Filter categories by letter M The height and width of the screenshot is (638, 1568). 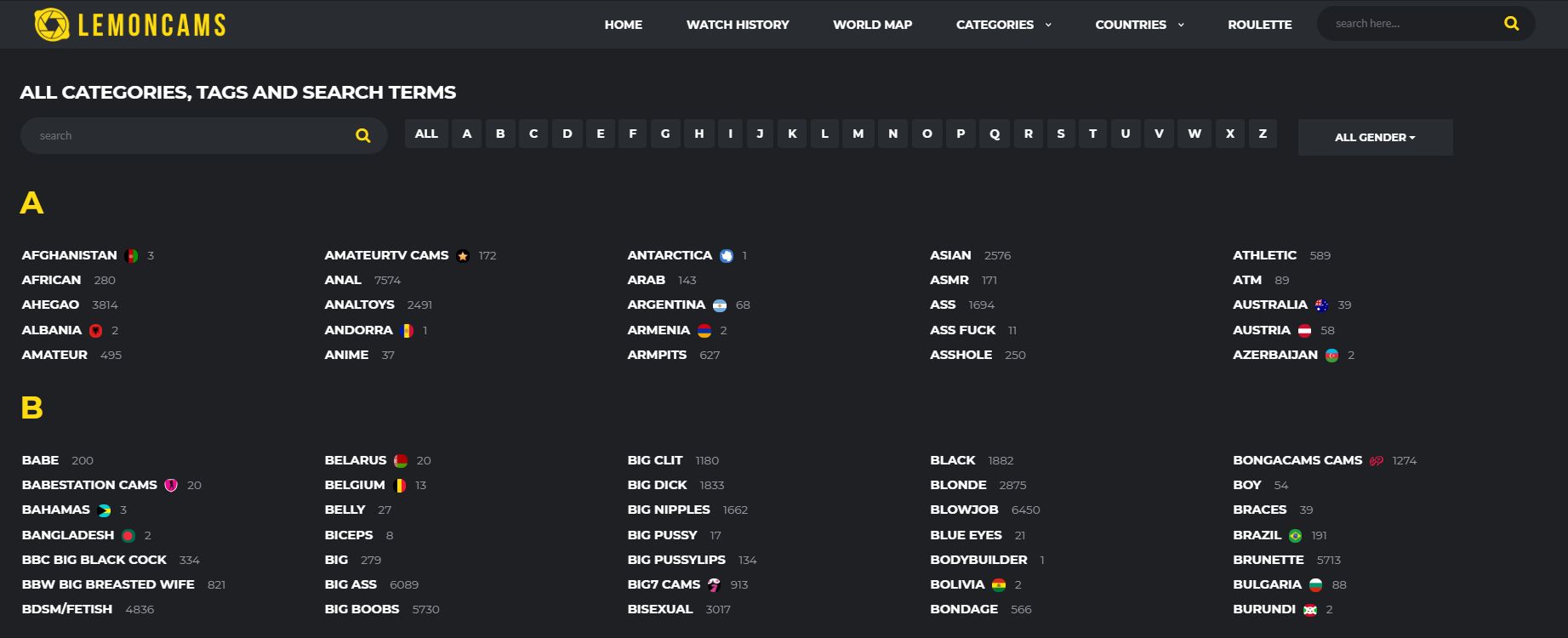pos(858,134)
